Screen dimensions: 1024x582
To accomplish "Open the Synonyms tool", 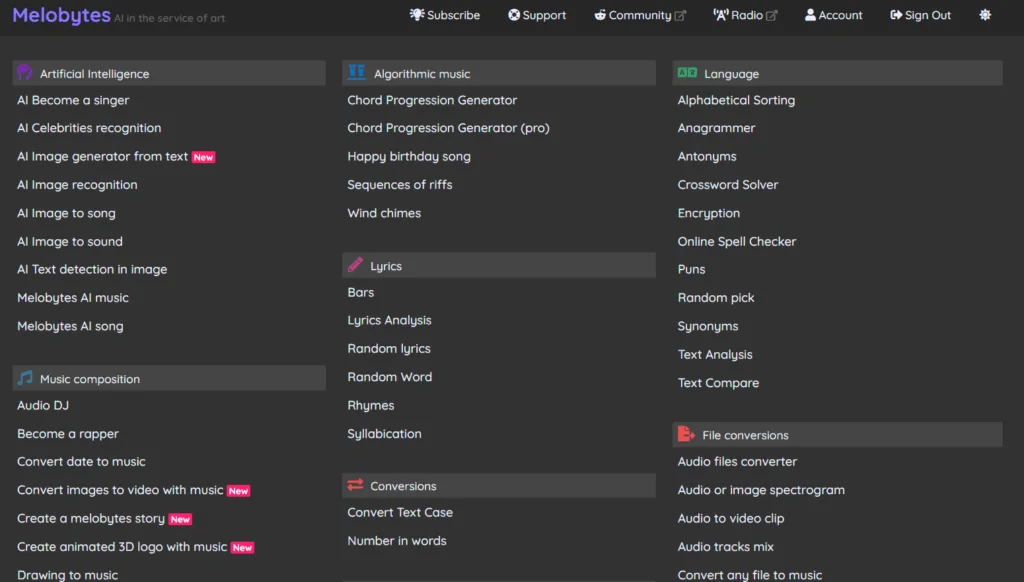I will coord(708,326).
